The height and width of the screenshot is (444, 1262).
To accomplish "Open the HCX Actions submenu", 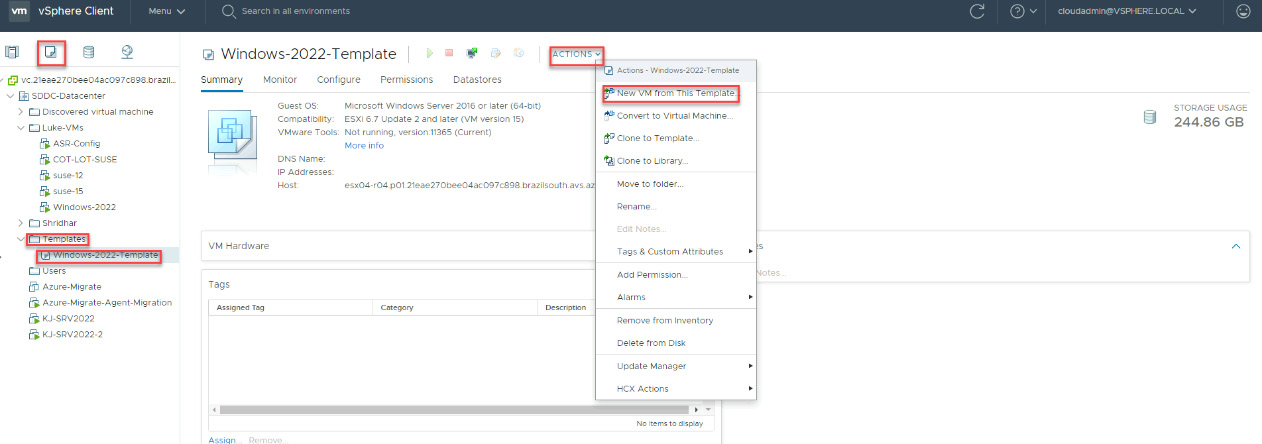I will (676, 389).
